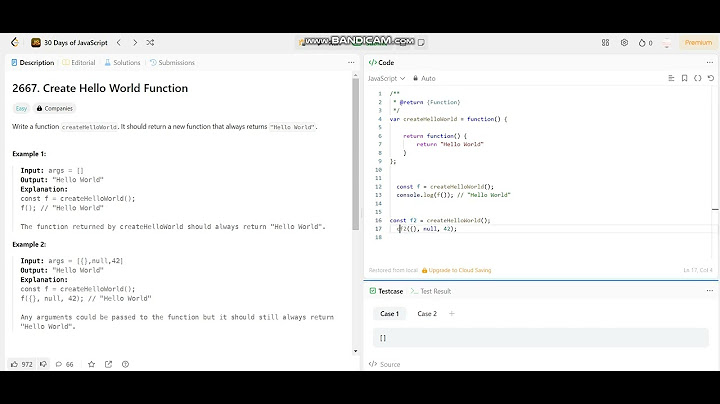
Task: Select Case 1 test case
Action: coord(389,314)
